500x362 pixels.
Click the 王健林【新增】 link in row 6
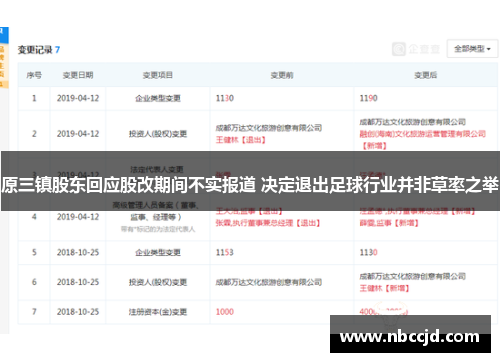[x=384, y=288]
